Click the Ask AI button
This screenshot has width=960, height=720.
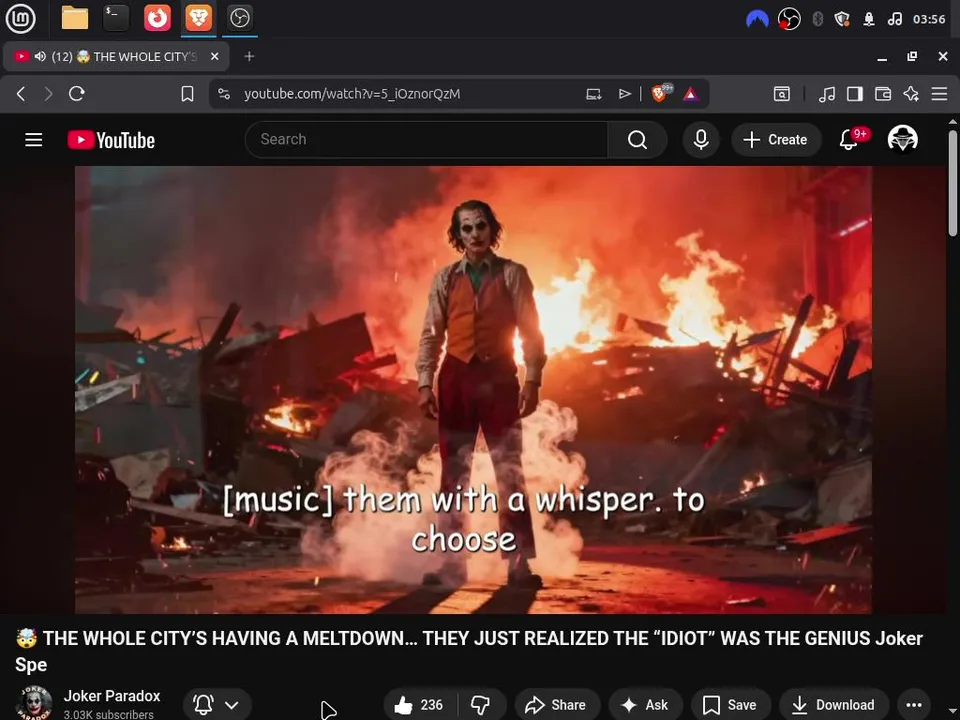coord(645,705)
